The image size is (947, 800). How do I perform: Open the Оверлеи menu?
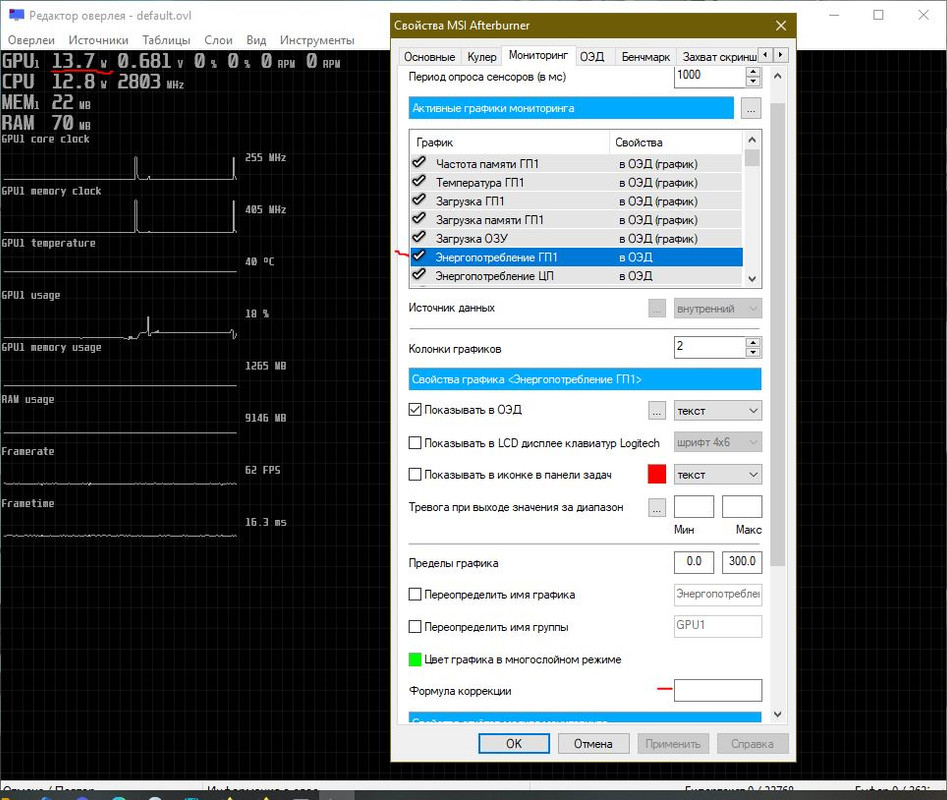(x=31, y=40)
